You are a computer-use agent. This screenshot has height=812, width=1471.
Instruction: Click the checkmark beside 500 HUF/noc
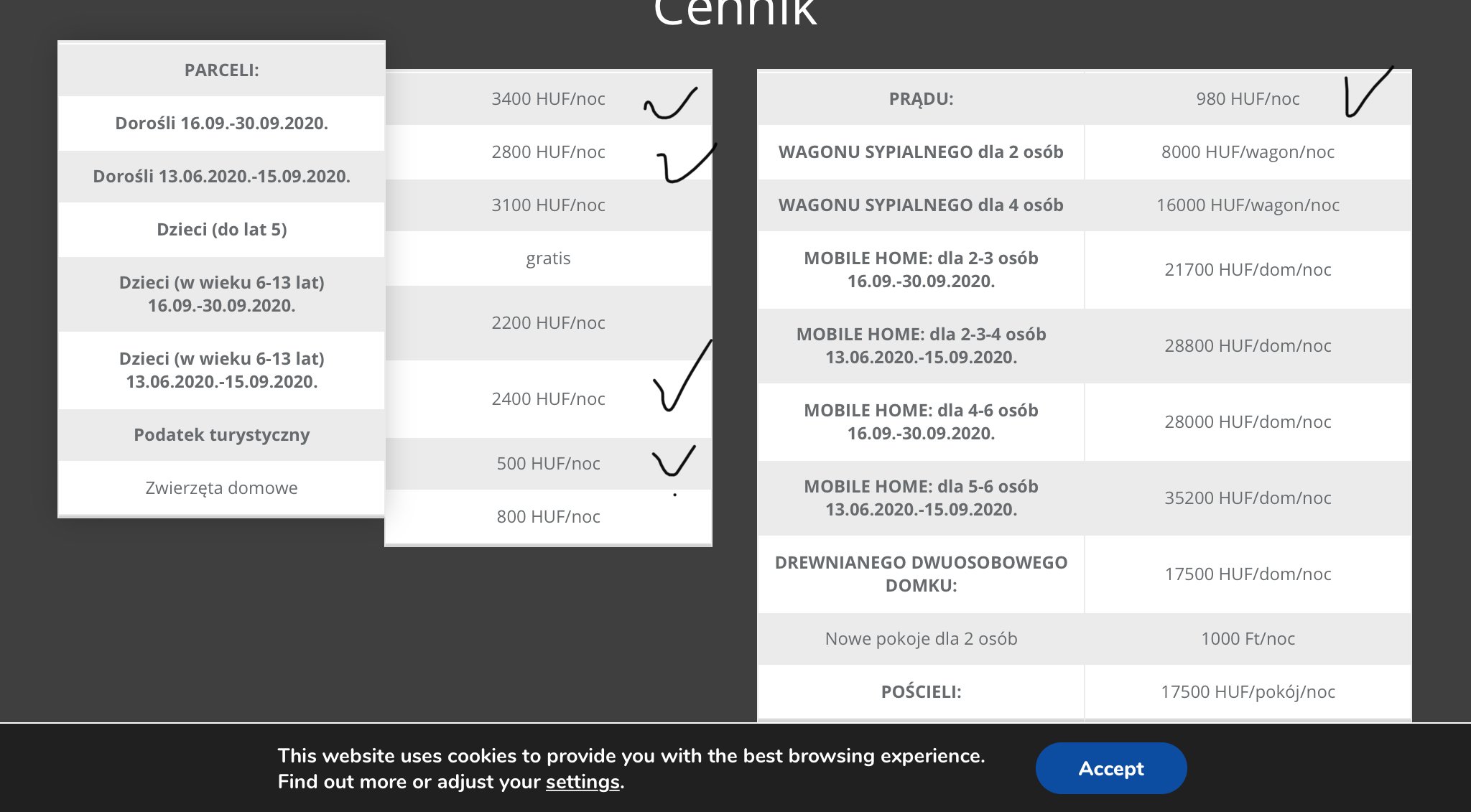coord(673,462)
